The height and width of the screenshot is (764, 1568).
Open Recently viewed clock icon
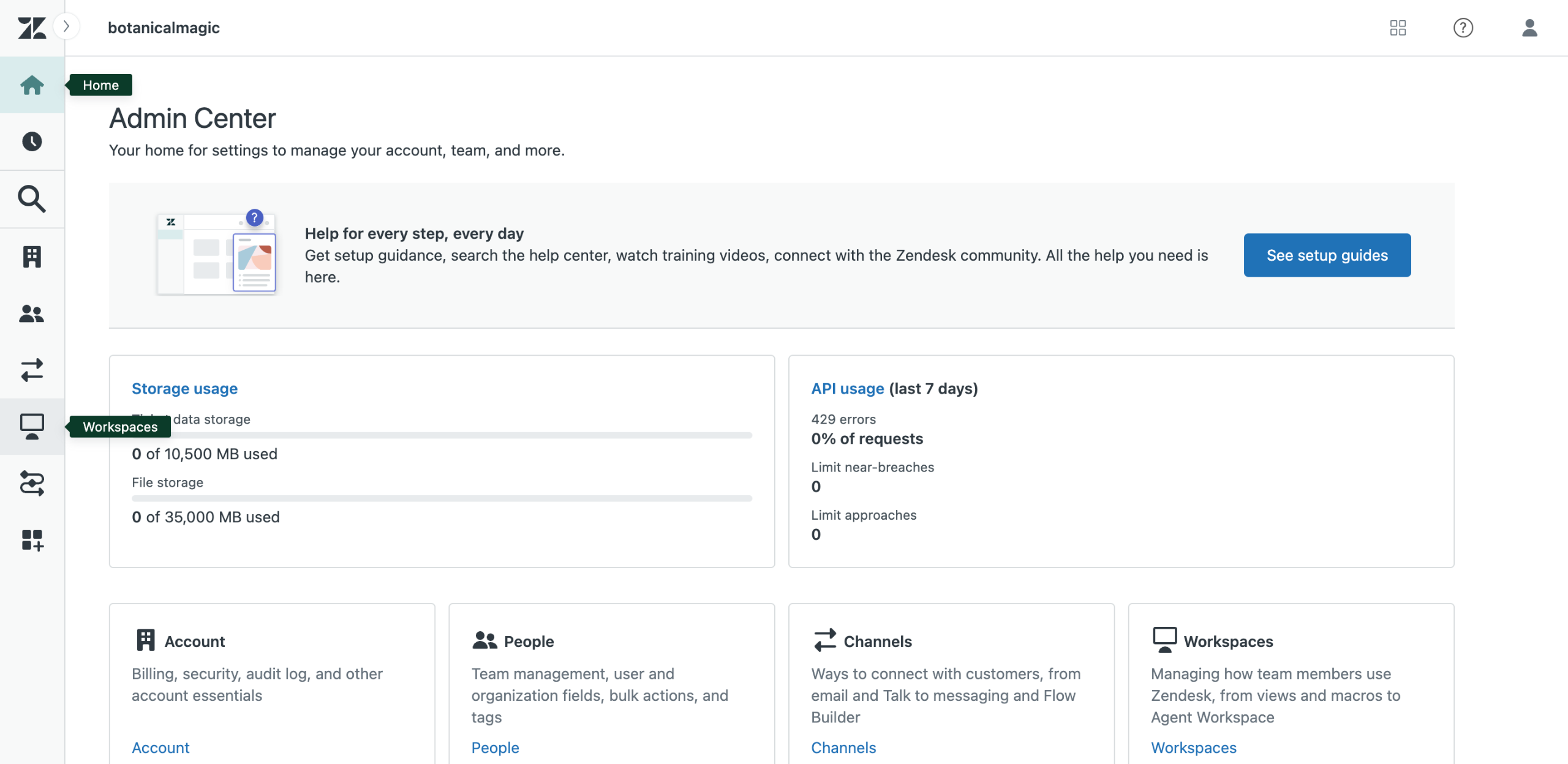click(x=32, y=141)
